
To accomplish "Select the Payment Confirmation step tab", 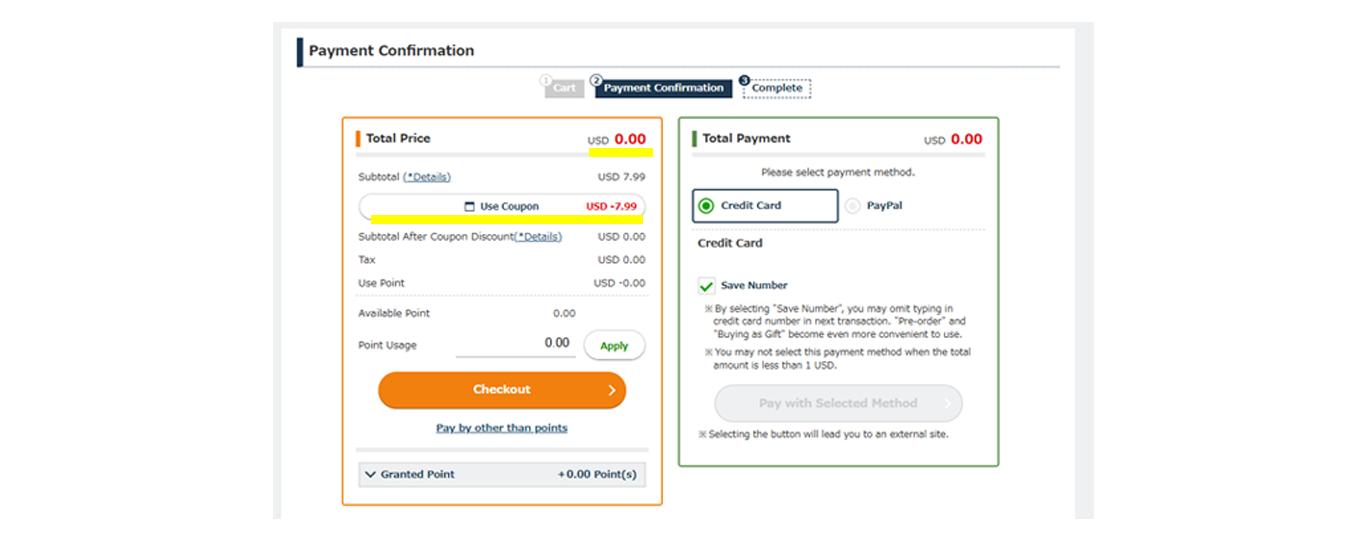I will 663,88.
